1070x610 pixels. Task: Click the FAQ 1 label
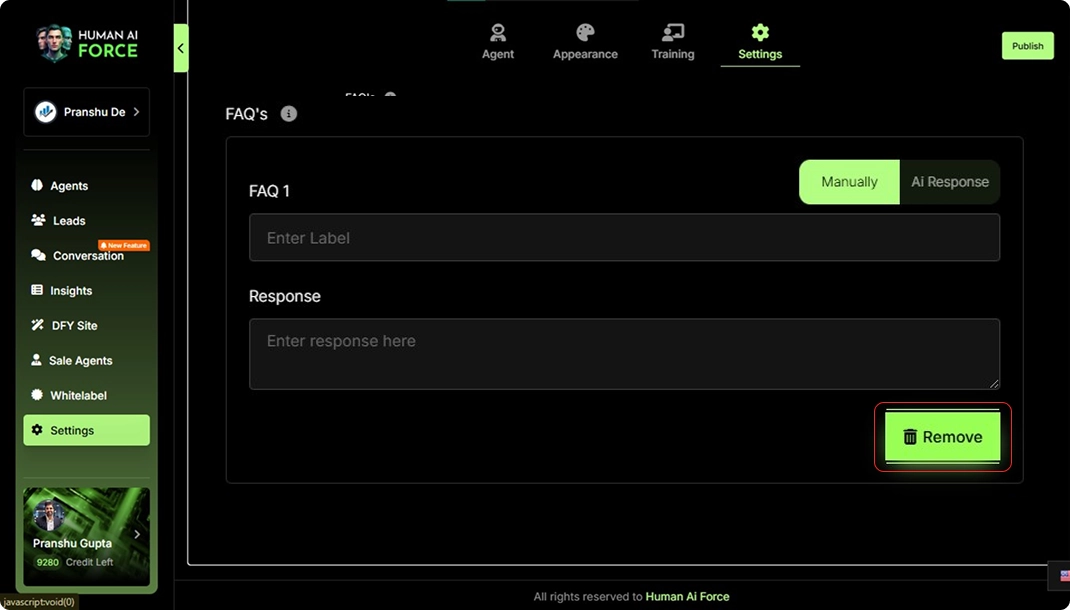(x=270, y=191)
